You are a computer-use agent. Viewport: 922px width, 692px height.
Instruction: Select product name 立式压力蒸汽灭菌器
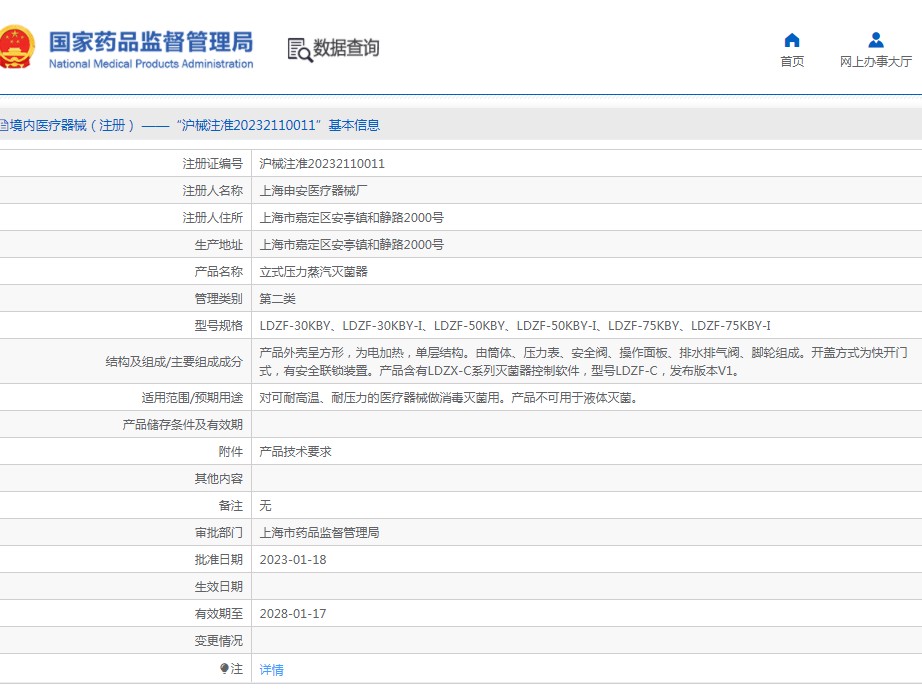[x=313, y=272]
